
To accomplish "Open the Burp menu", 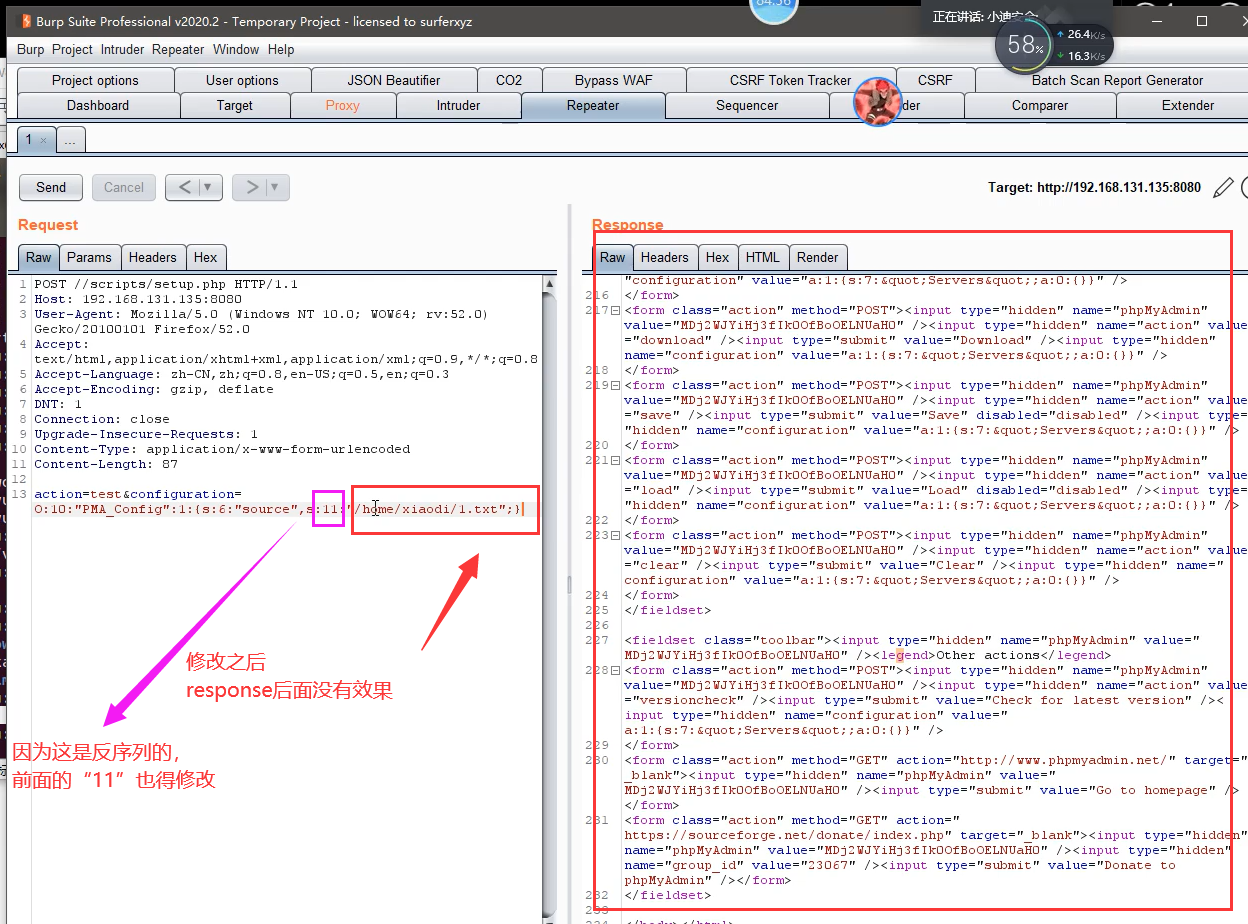I will click(31, 49).
